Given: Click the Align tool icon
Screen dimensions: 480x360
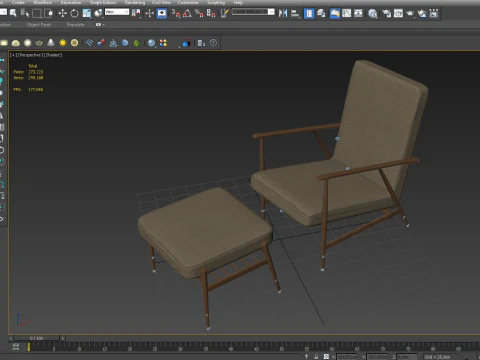Looking at the screenshot, I should [x=295, y=13].
